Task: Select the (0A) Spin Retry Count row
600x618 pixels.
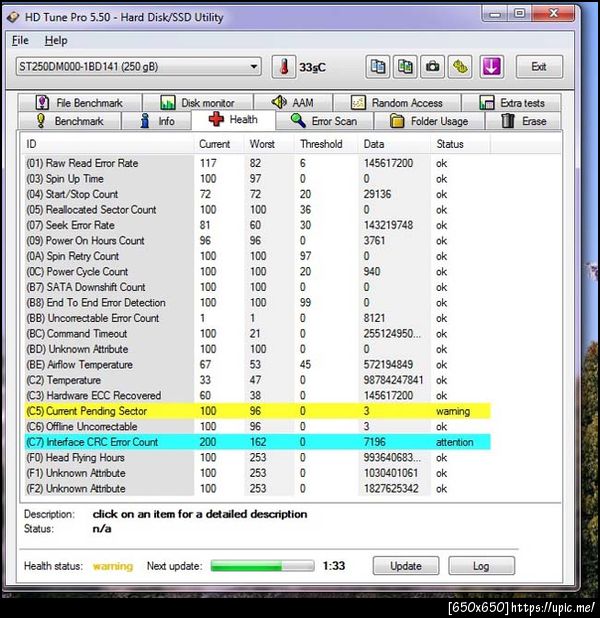Action: [257, 256]
